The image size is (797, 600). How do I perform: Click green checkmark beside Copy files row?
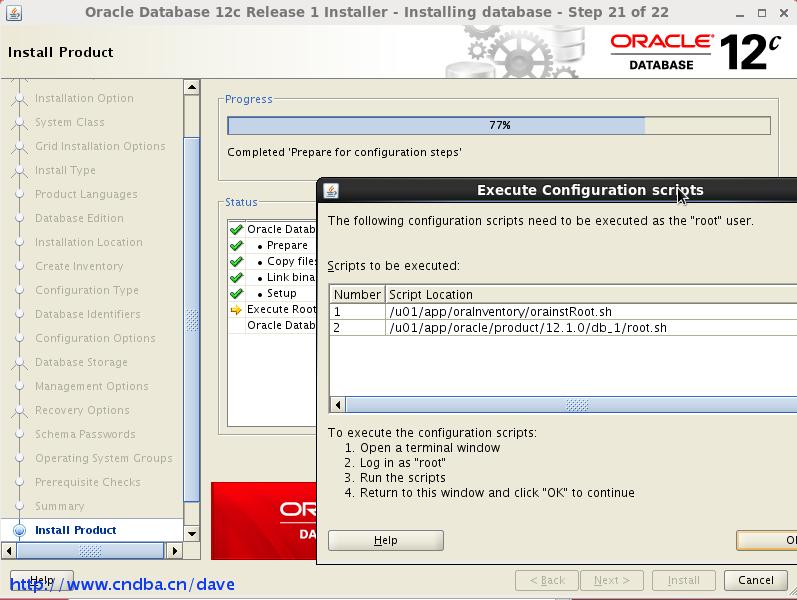pyautogui.click(x=236, y=262)
